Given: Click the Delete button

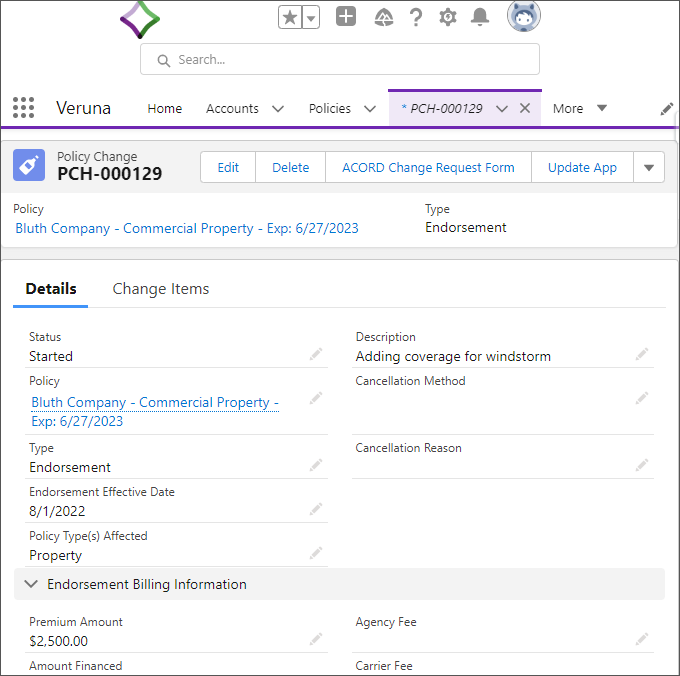Looking at the screenshot, I should pos(291,167).
